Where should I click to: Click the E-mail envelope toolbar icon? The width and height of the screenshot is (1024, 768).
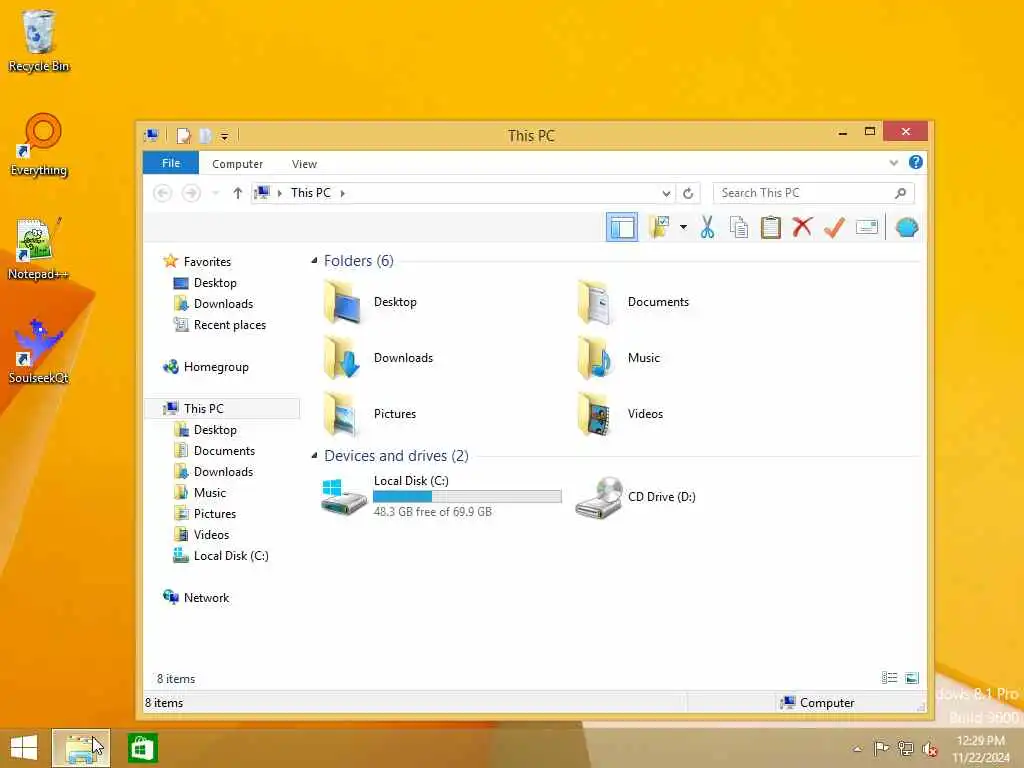(867, 227)
